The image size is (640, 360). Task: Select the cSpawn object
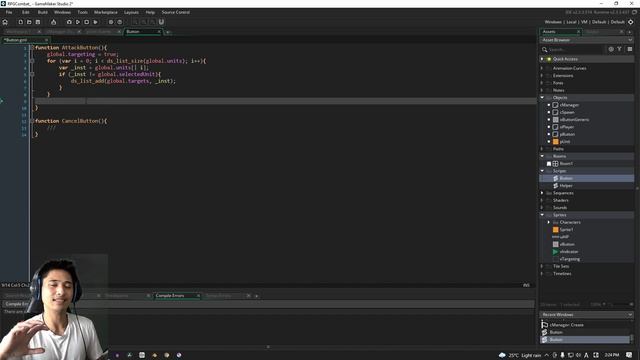point(567,112)
